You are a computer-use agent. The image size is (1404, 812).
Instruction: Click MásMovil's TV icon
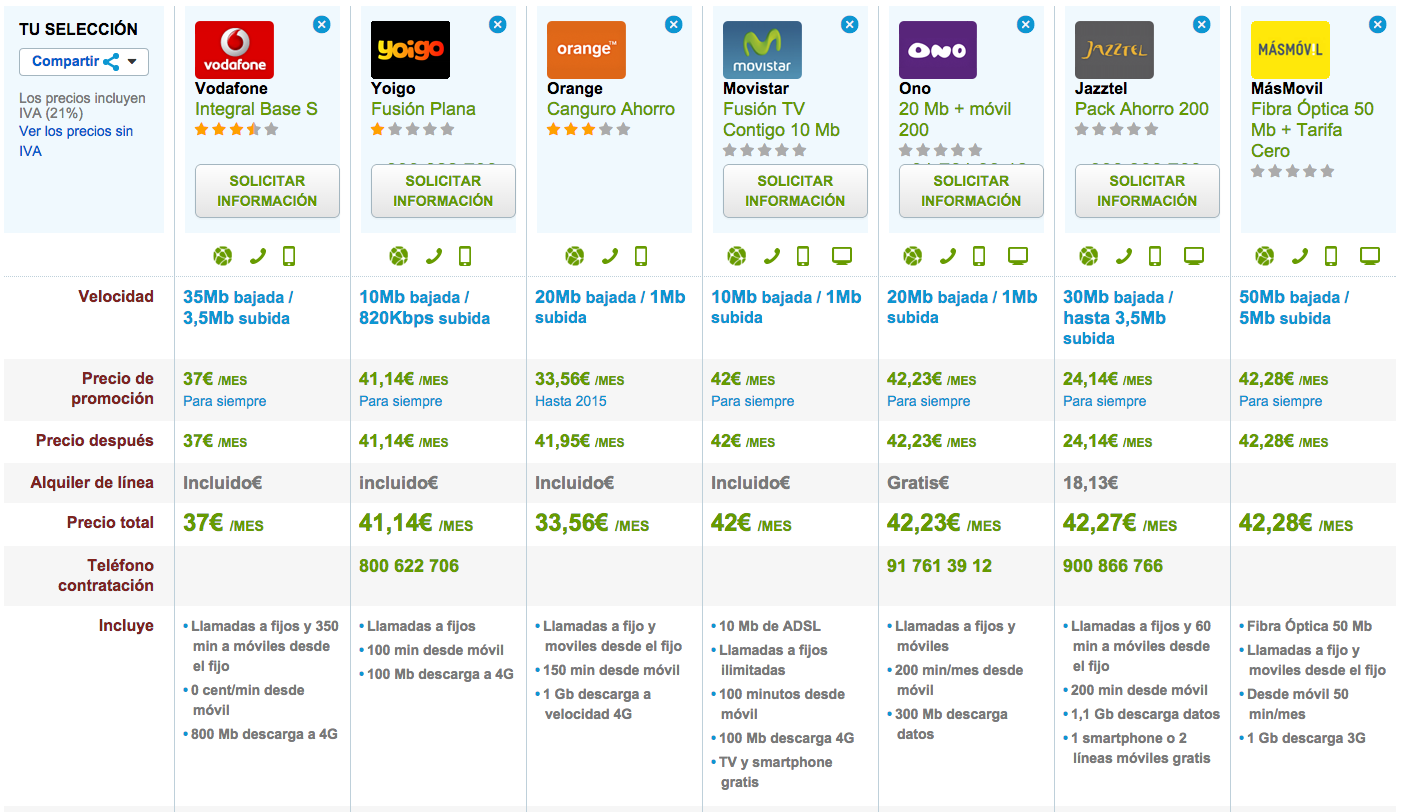coord(1370,256)
